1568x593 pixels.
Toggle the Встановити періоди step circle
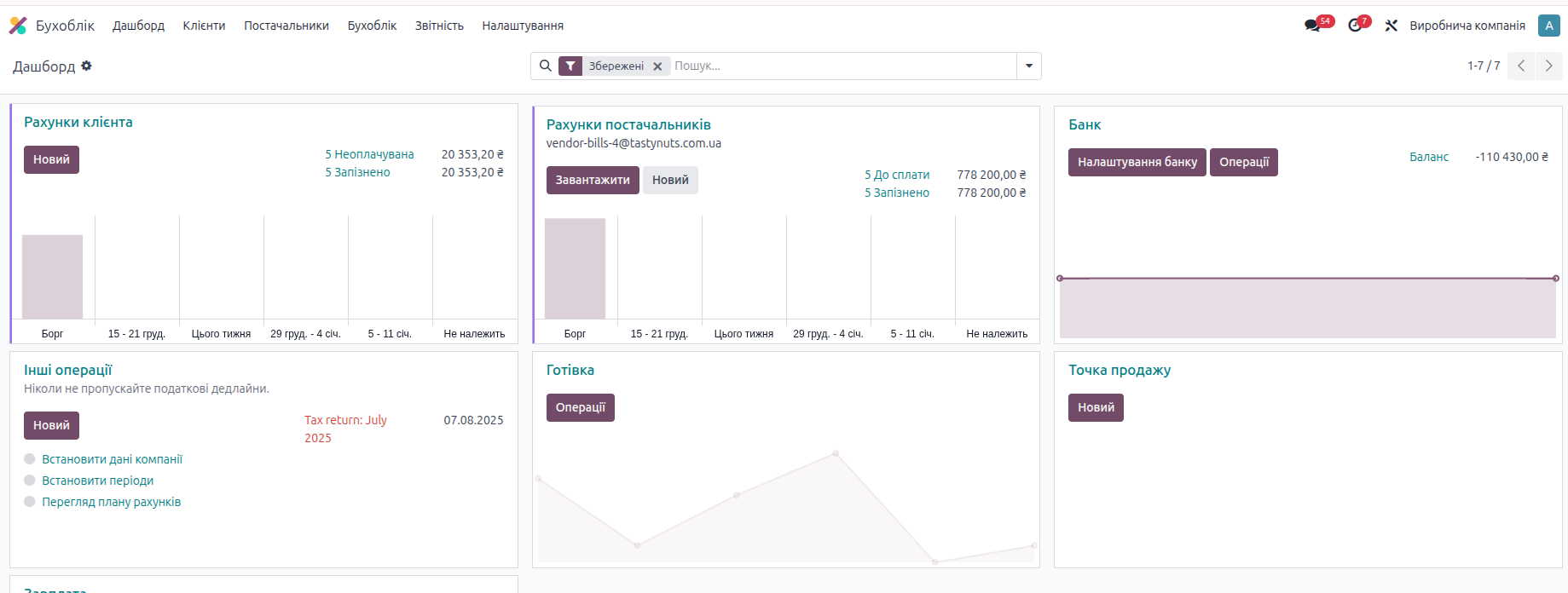[30, 481]
